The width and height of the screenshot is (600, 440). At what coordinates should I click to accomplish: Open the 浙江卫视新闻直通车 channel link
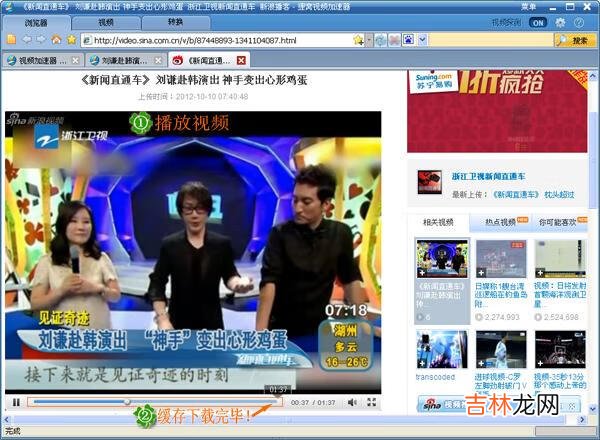point(488,174)
